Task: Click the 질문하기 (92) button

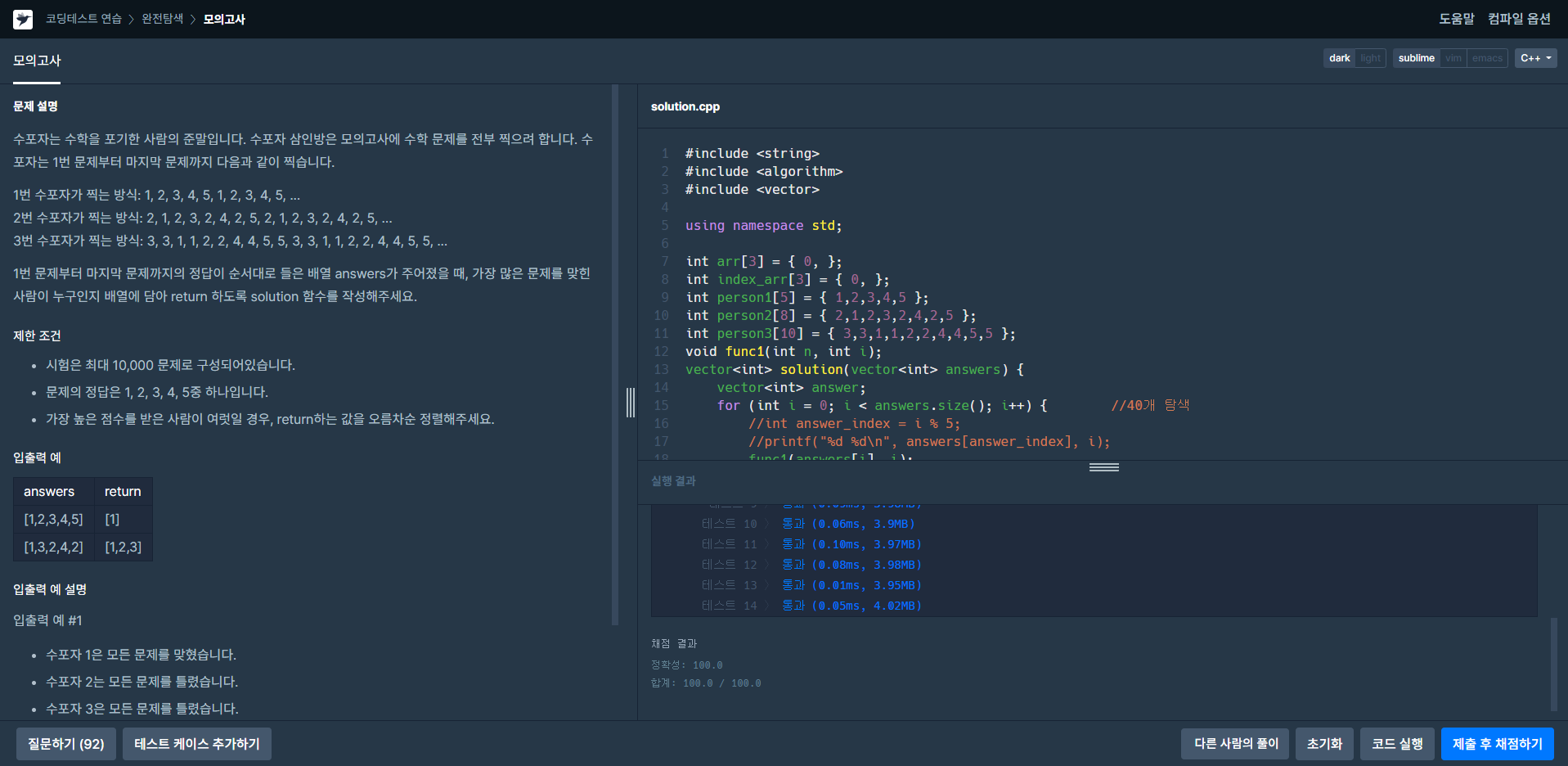Action: pyautogui.click(x=66, y=744)
